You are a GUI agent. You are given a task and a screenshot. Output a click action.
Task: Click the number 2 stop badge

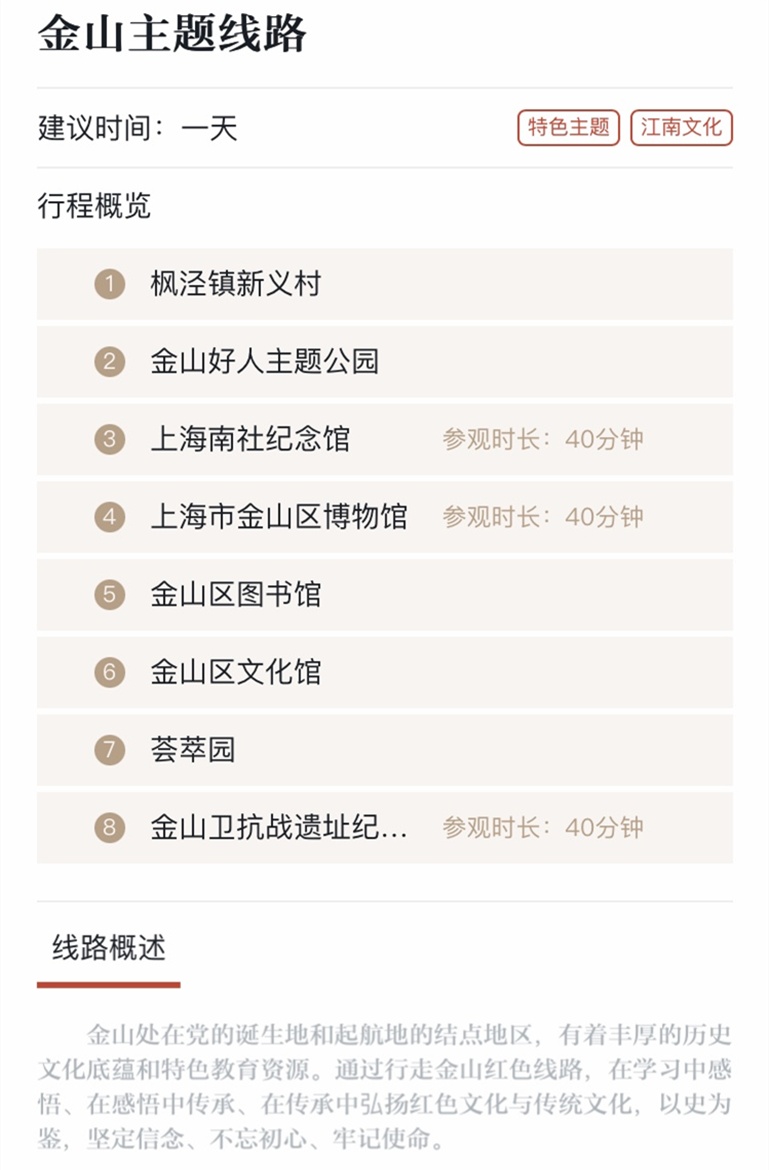tap(110, 362)
